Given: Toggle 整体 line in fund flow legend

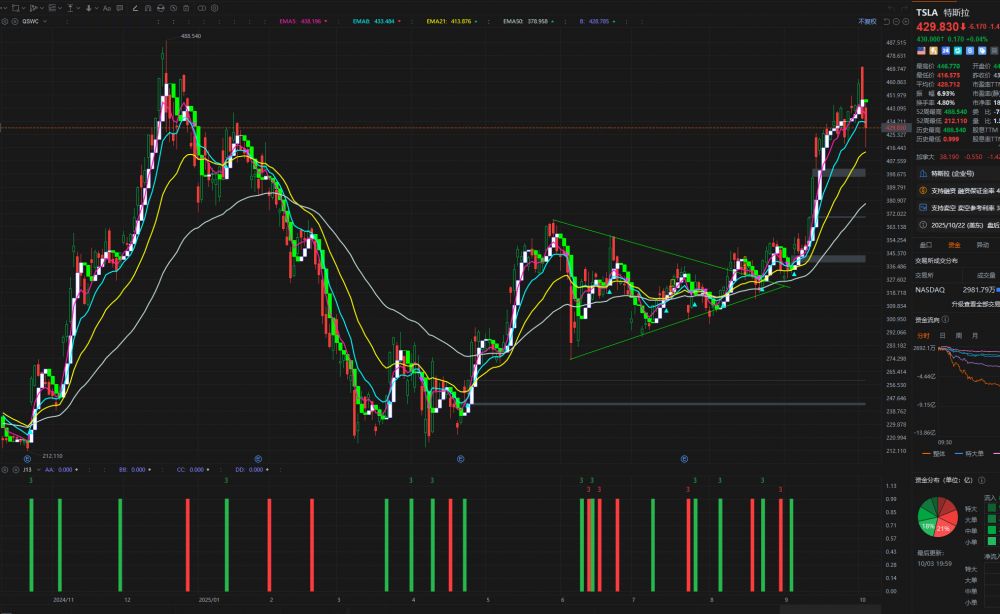Looking at the screenshot, I should pos(938,453).
